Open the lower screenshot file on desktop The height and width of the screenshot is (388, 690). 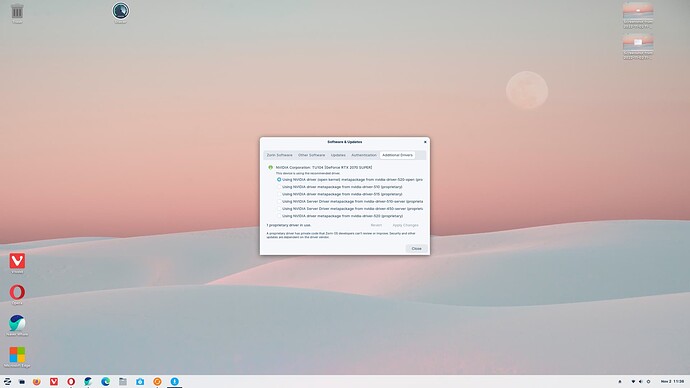point(638,47)
